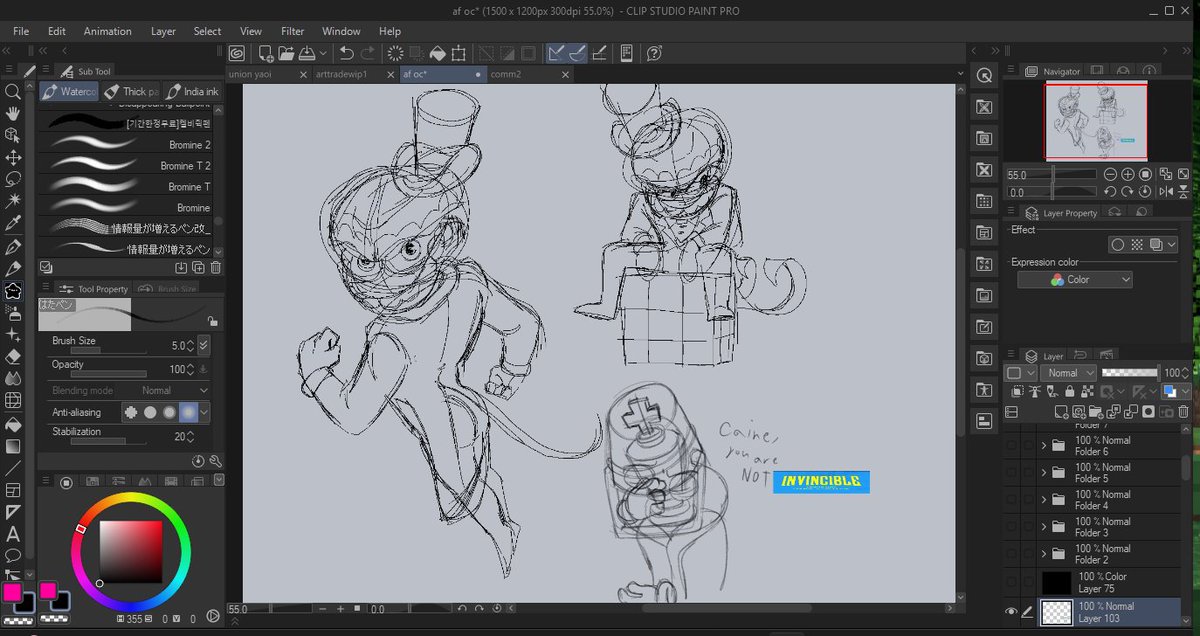
Task: Select no anti-aliasing option
Action: [x=131, y=411]
